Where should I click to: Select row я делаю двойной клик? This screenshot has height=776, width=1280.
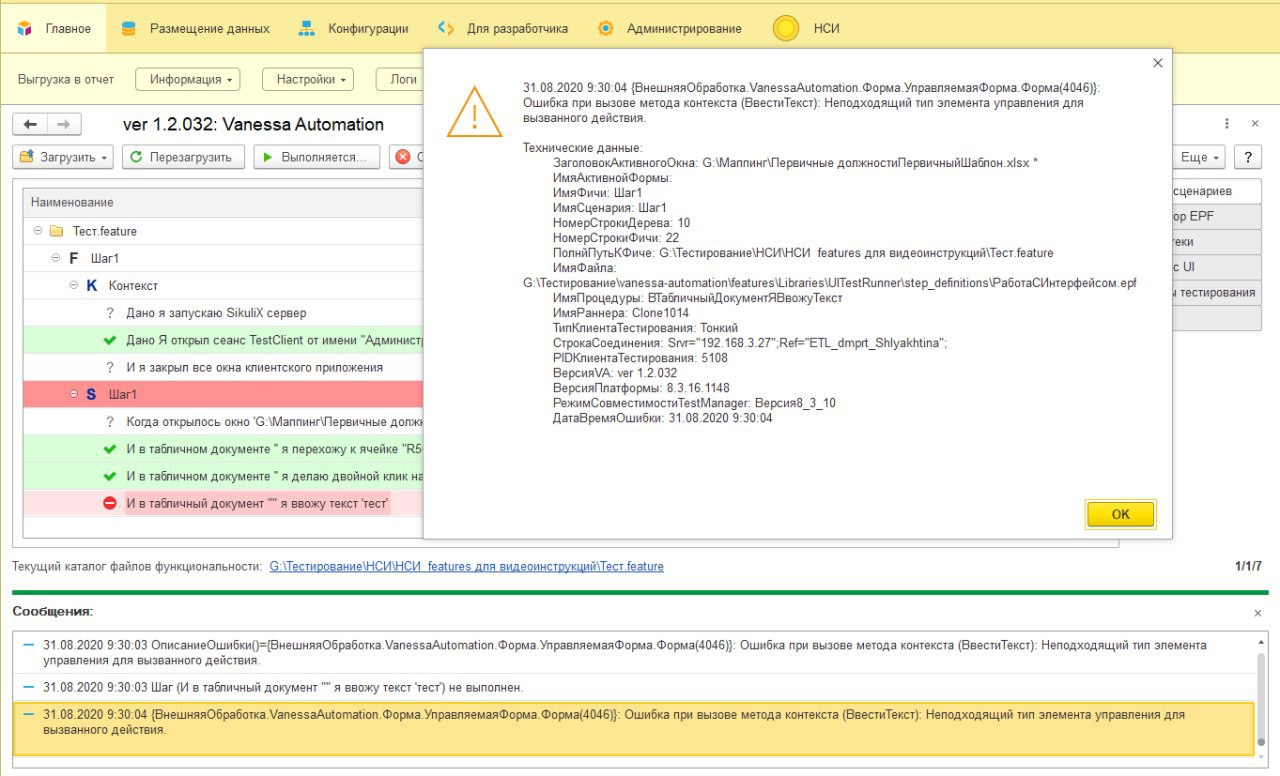coord(223,476)
